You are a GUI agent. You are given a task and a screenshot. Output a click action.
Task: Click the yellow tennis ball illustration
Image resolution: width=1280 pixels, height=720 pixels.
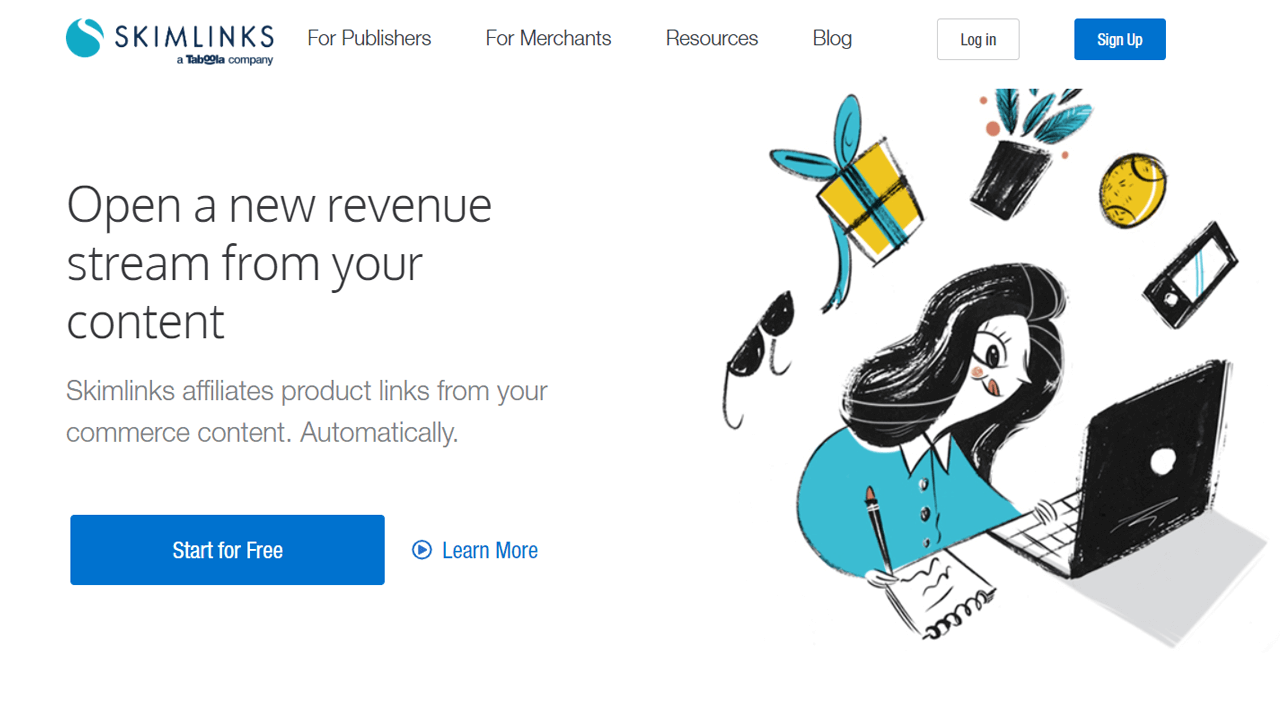(1133, 188)
